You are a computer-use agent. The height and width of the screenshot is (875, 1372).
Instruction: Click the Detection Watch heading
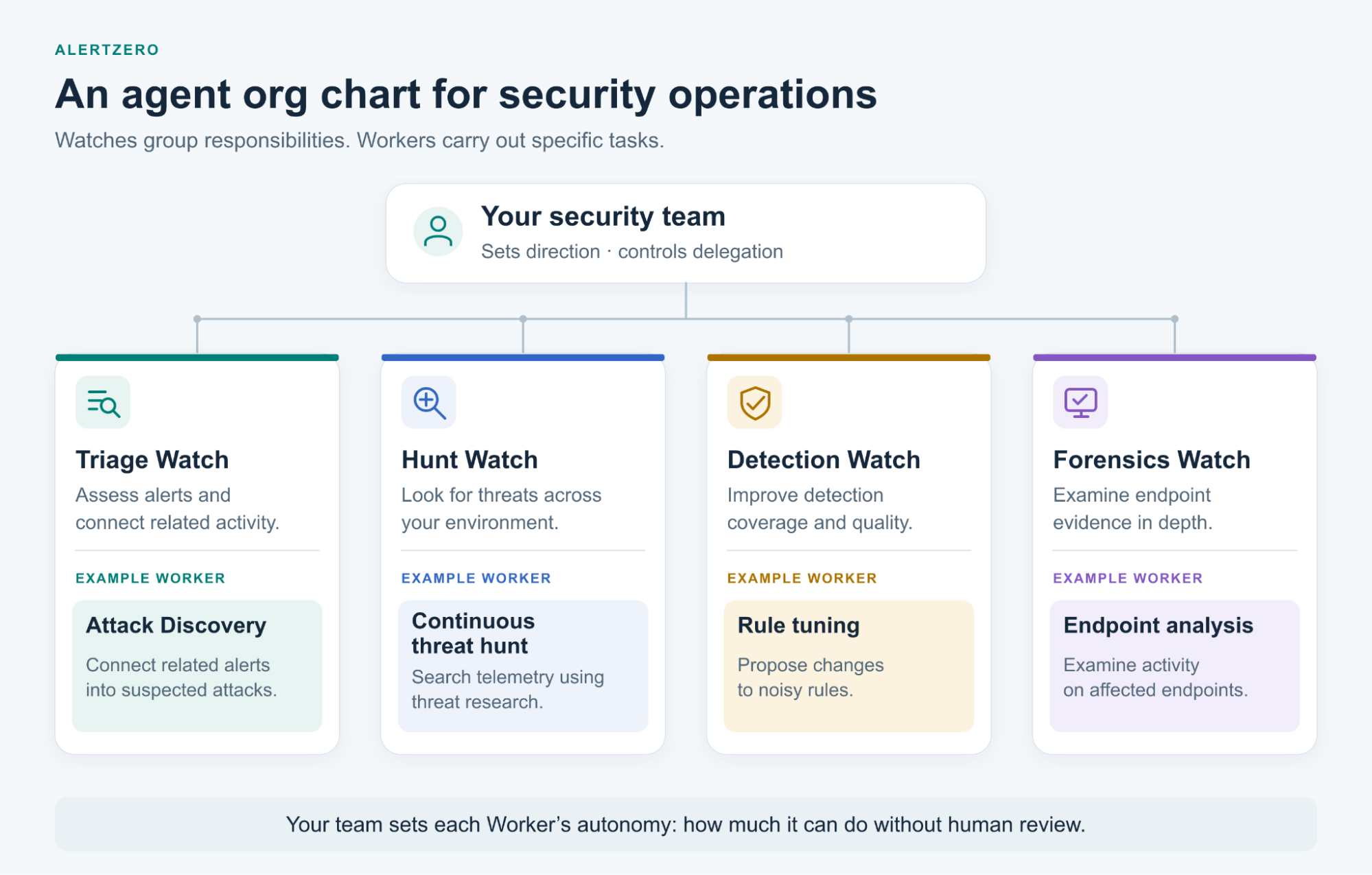click(824, 460)
